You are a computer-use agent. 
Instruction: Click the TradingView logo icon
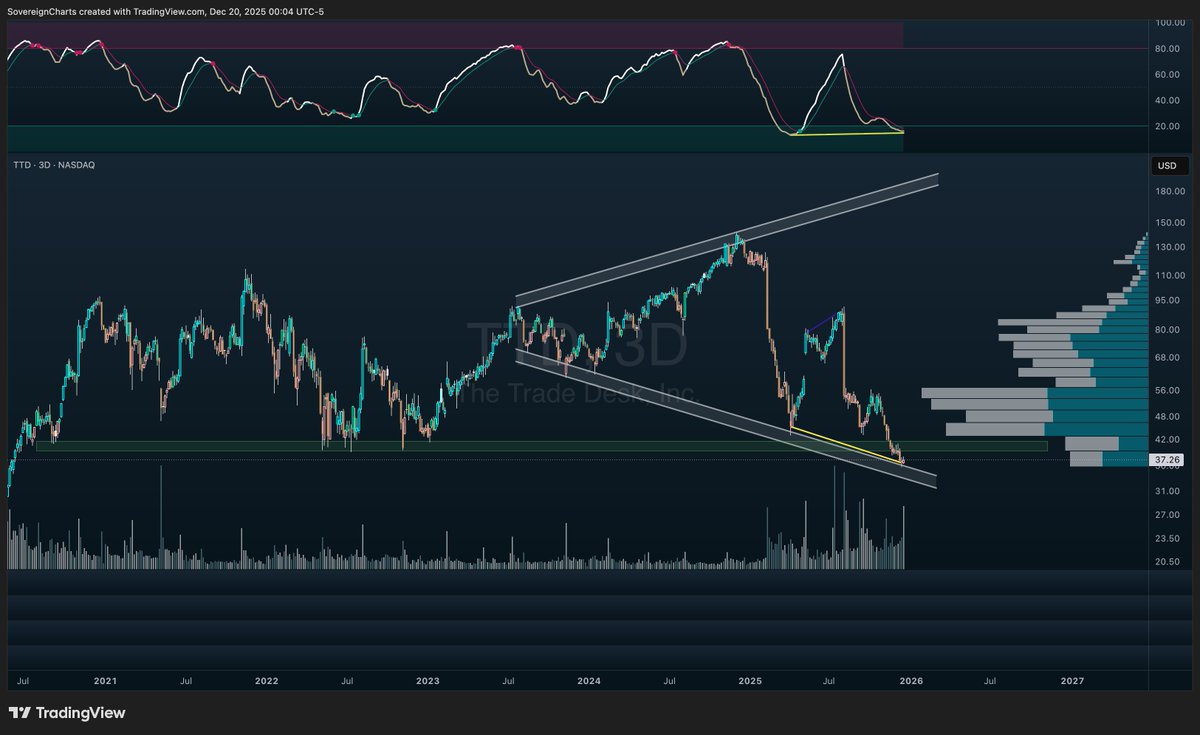pyautogui.click(x=19, y=713)
